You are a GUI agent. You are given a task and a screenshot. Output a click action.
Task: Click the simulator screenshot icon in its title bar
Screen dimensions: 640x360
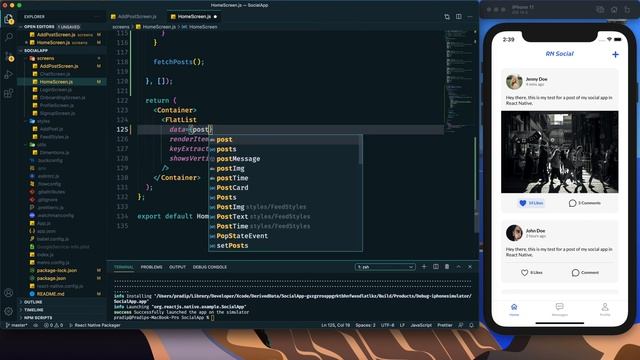[600, 9]
